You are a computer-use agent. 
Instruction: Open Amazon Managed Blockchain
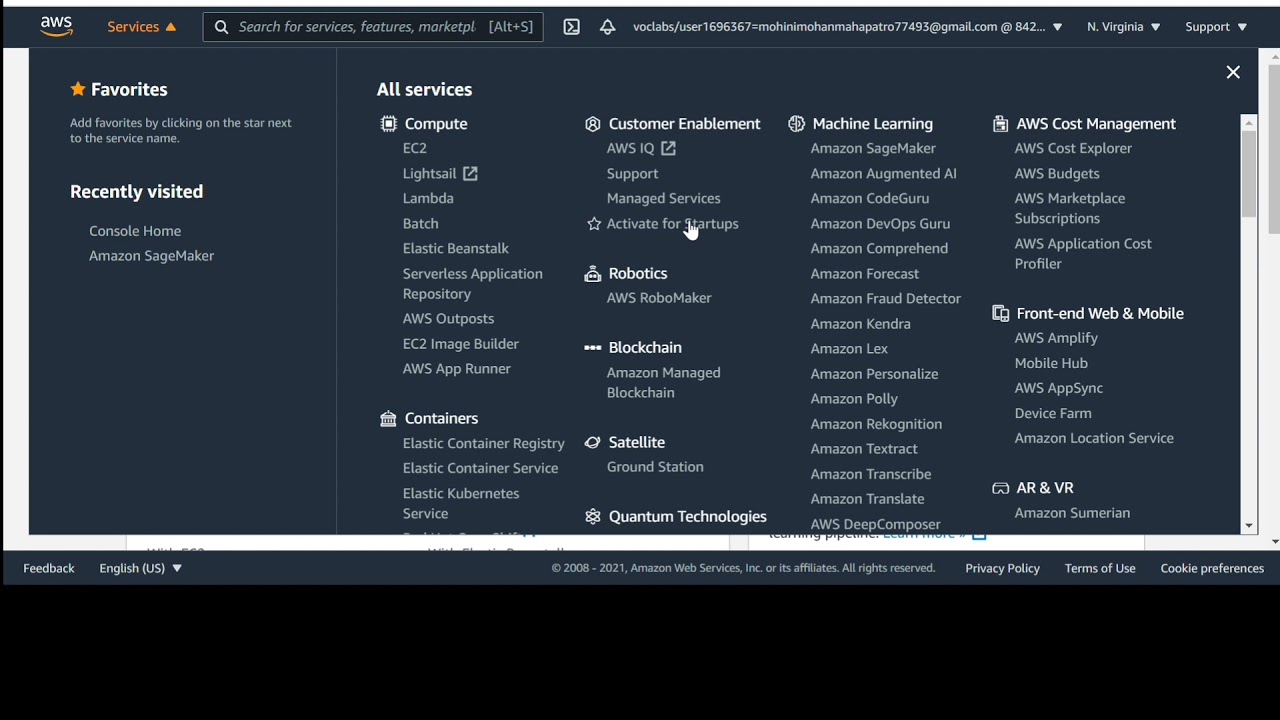click(x=663, y=383)
